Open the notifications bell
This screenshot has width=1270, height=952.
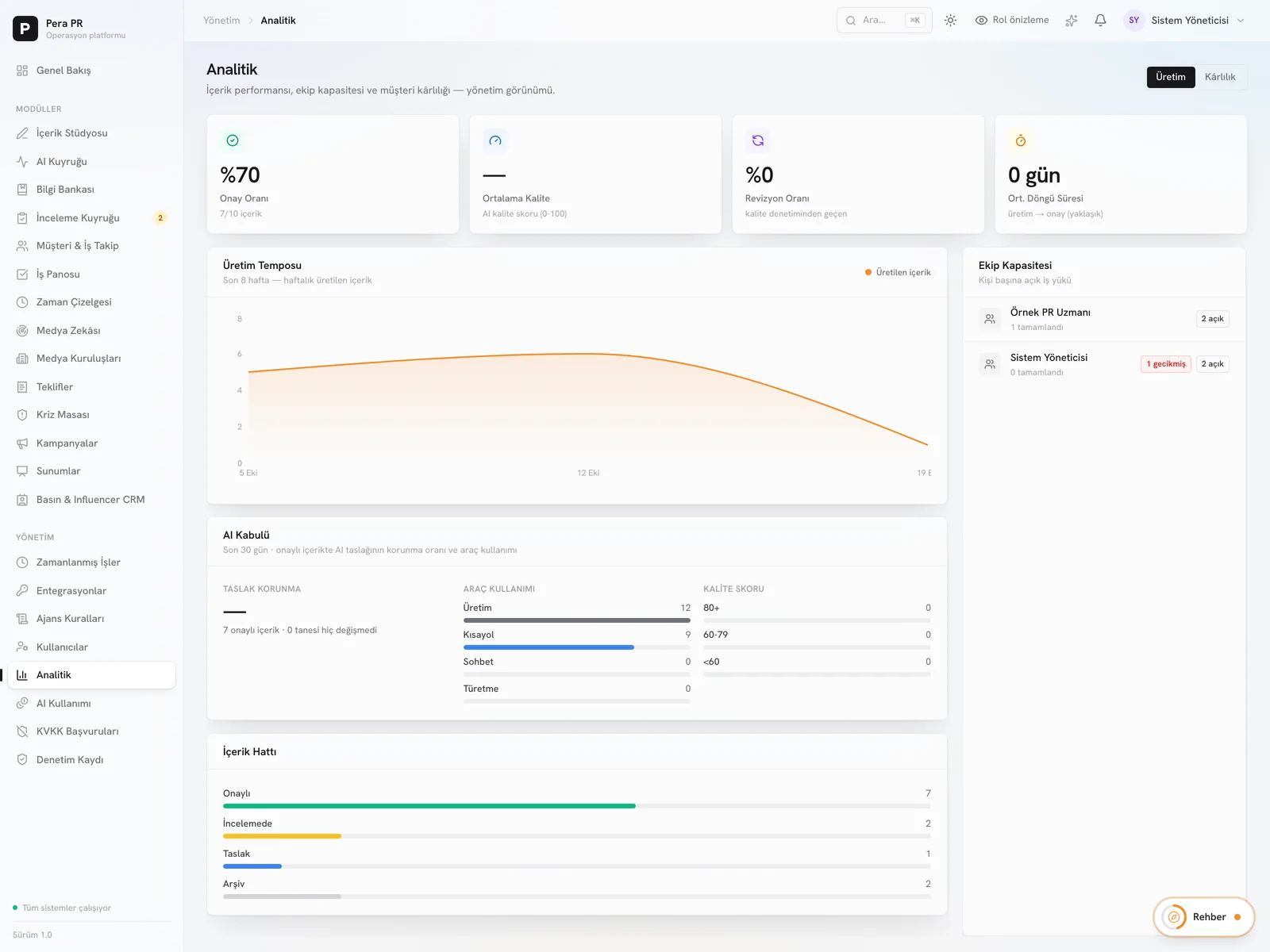click(1100, 21)
